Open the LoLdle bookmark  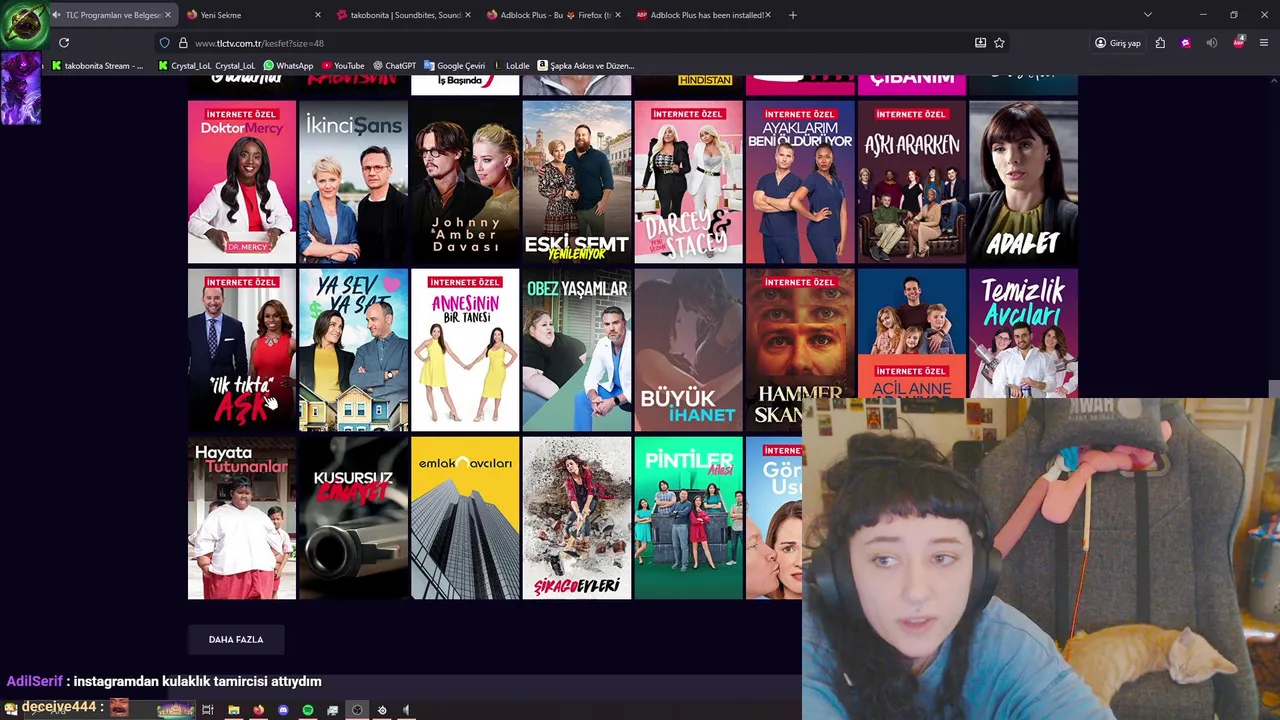click(x=512, y=66)
